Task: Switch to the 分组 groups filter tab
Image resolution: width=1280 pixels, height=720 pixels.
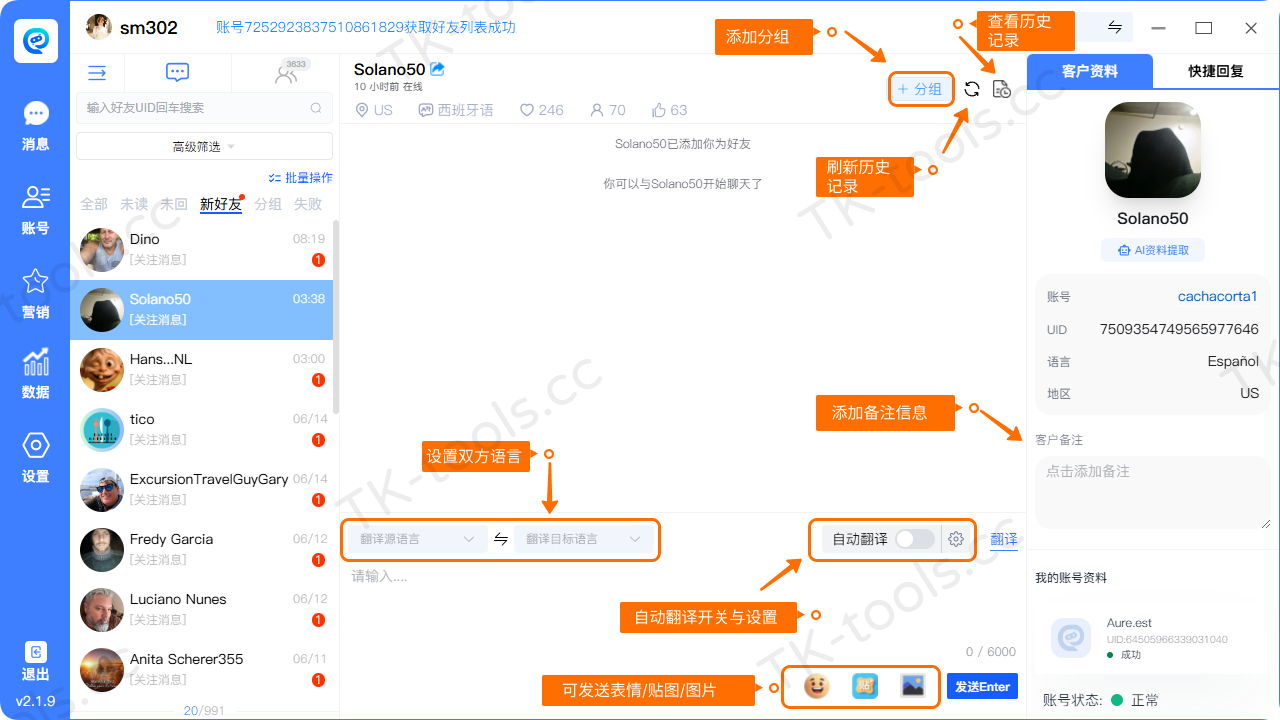Action: pos(268,204)
